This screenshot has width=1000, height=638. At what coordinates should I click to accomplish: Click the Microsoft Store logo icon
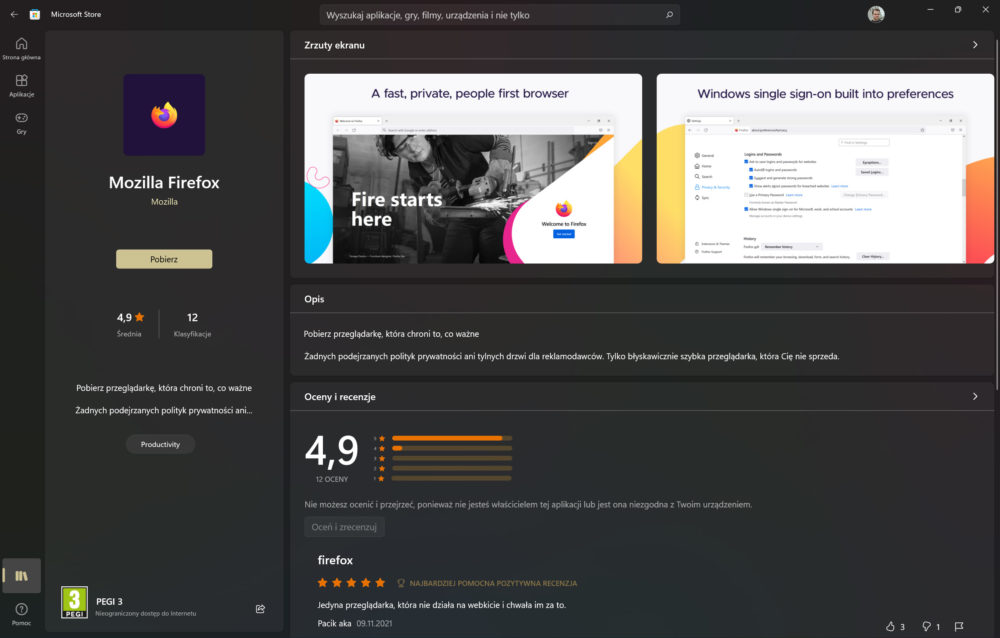pos(35,14)
